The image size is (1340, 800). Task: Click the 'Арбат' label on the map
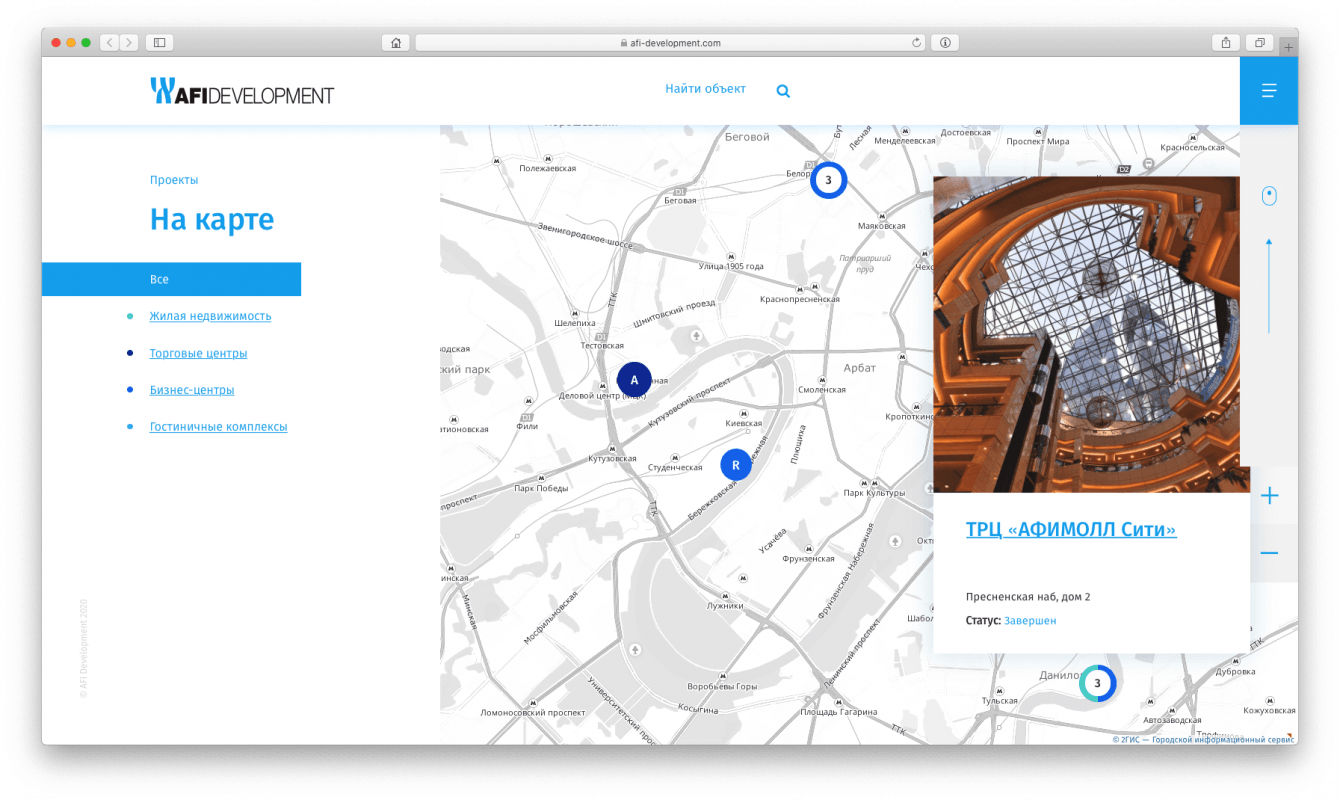pyautogui.click(x=859, y=368)
